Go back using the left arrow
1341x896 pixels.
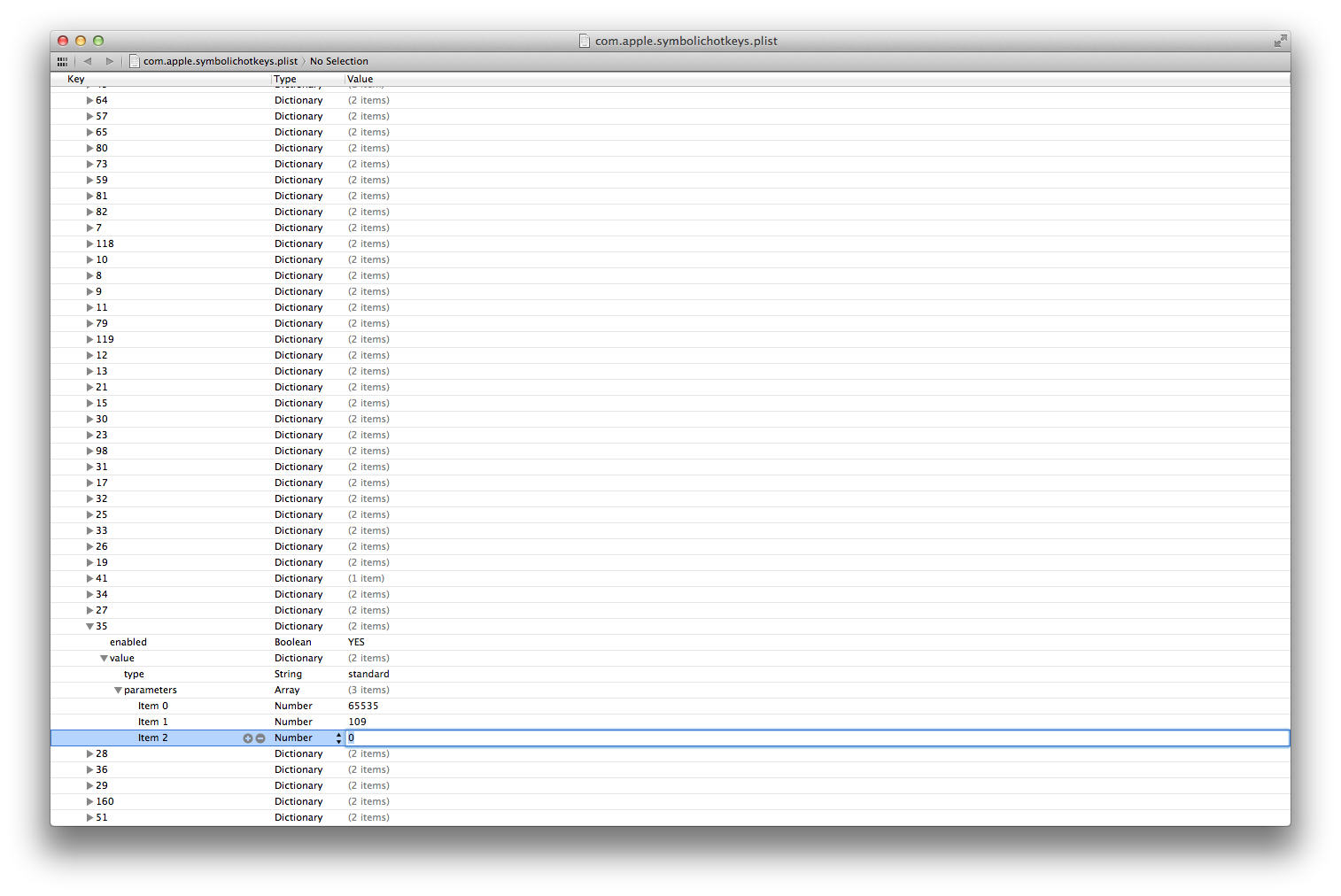pyautogui.click(x=88, y=61)
